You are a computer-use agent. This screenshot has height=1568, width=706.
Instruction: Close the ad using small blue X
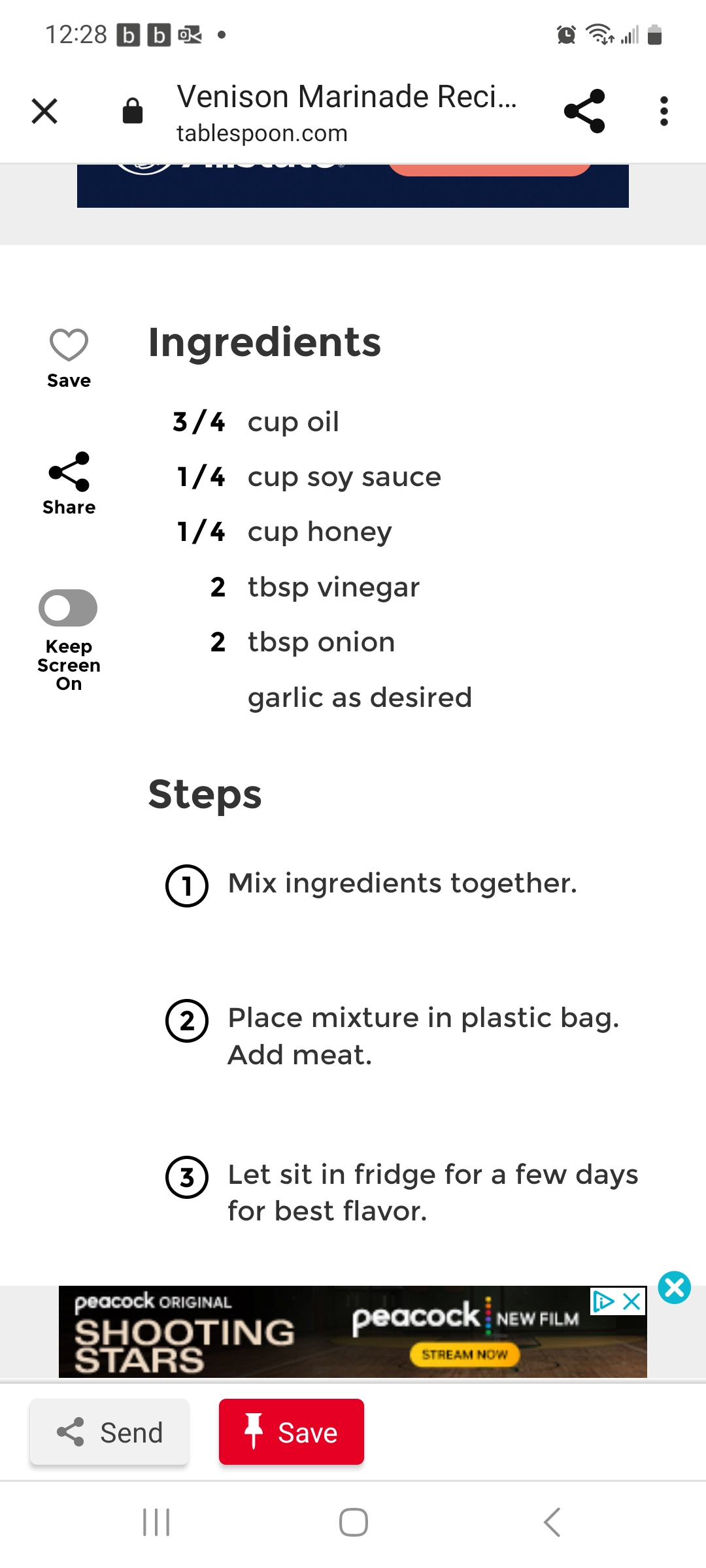pos(632,1301)
